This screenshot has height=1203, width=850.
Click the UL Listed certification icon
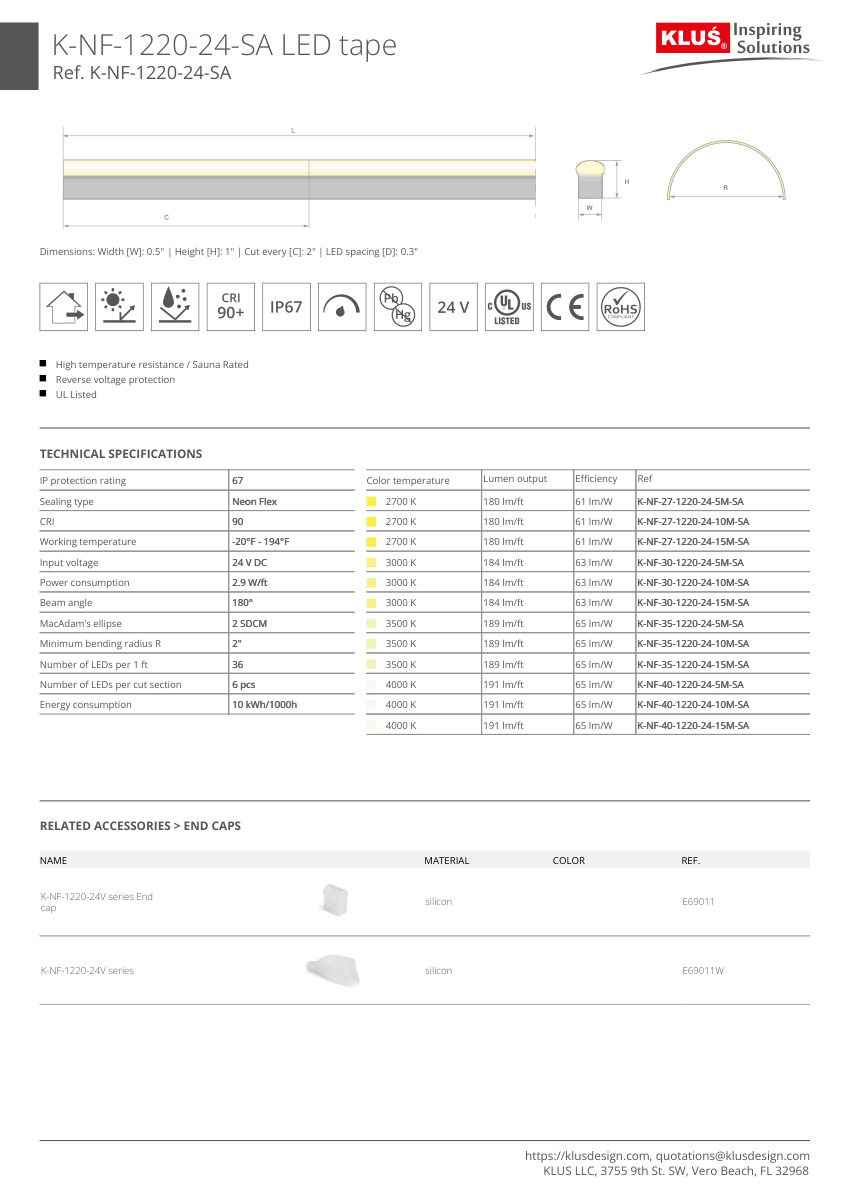coord(509,307)
